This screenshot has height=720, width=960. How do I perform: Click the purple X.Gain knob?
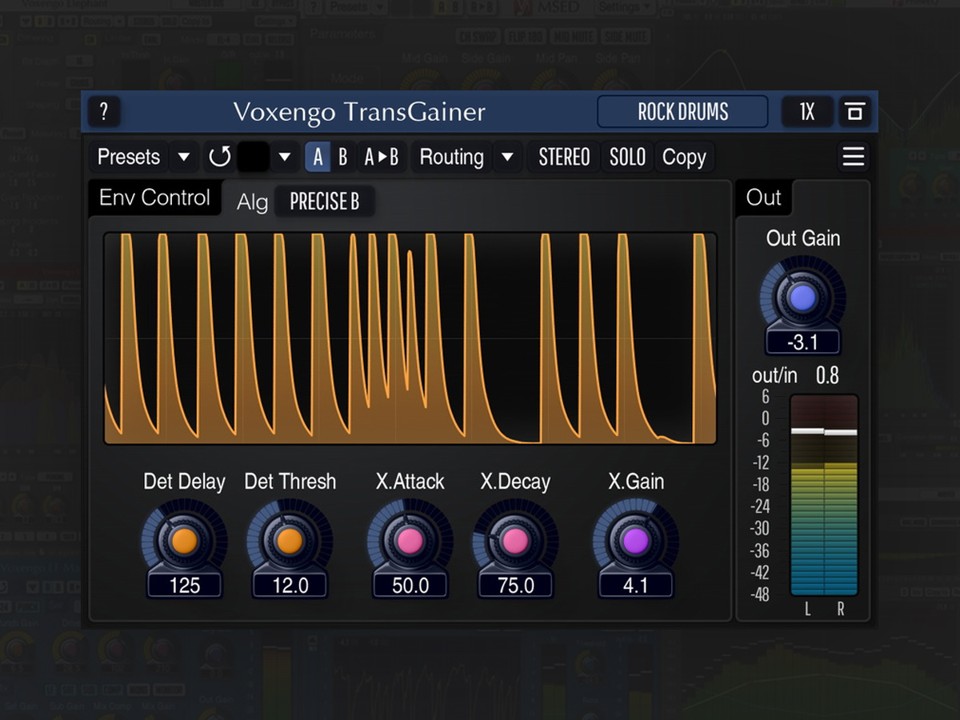coord(636,541)
